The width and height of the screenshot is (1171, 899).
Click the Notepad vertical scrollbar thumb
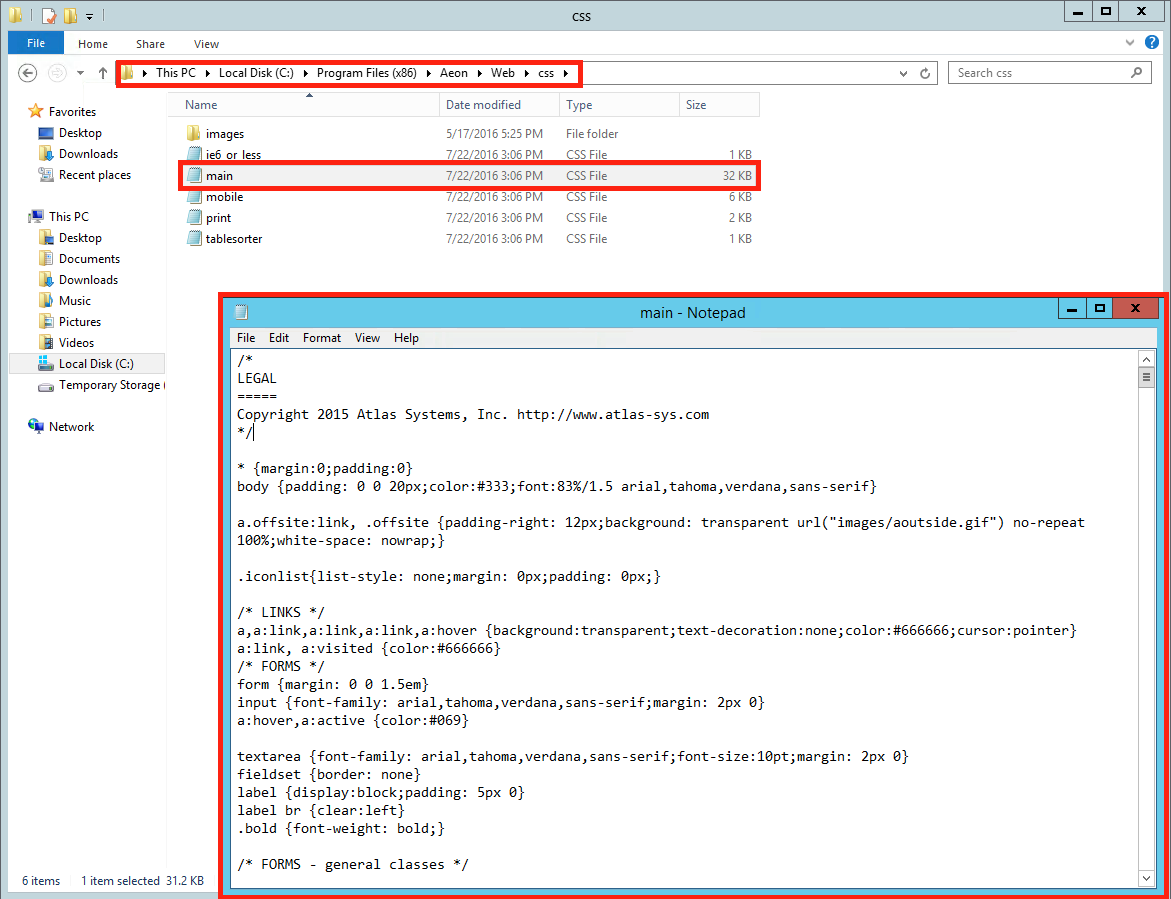[x=1146, y=377]
